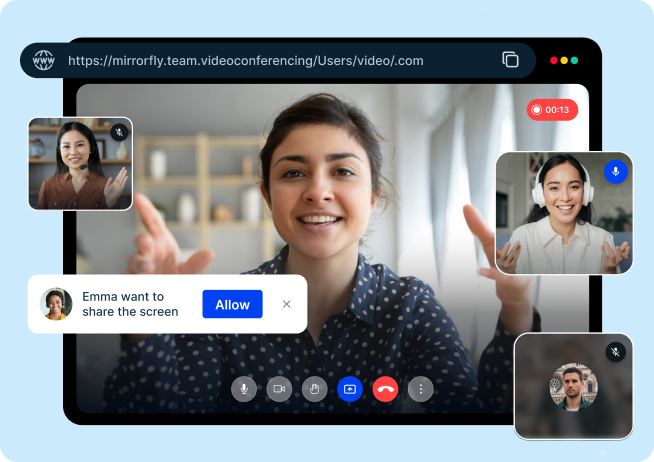654x462 pixels.
Task: Click blue mic icon on headphones woman's tile
Action: coord(616,172)
